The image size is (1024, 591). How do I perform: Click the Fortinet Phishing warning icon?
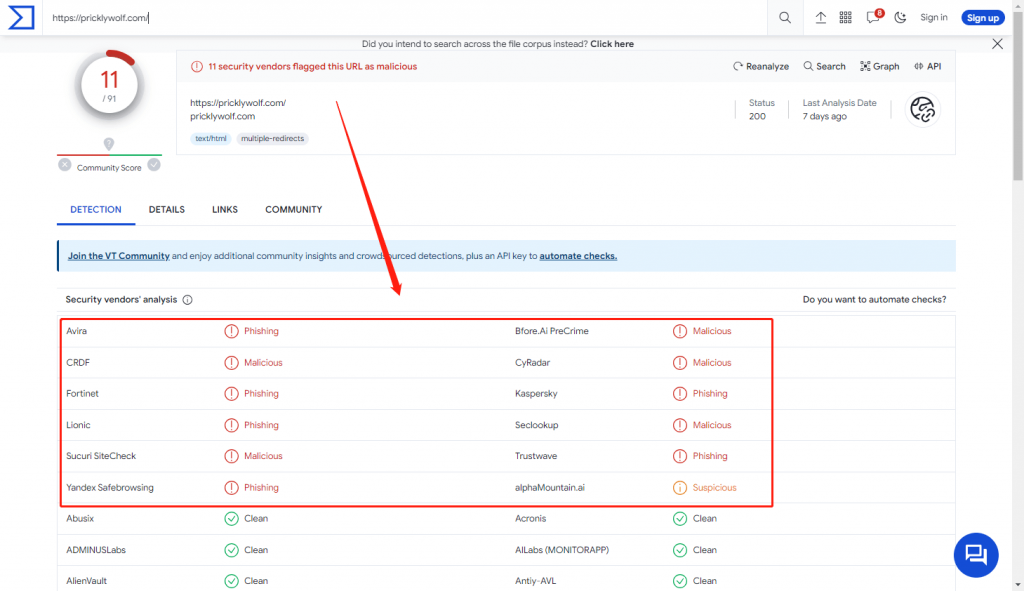pyautogui.click(x=231, y=394)
